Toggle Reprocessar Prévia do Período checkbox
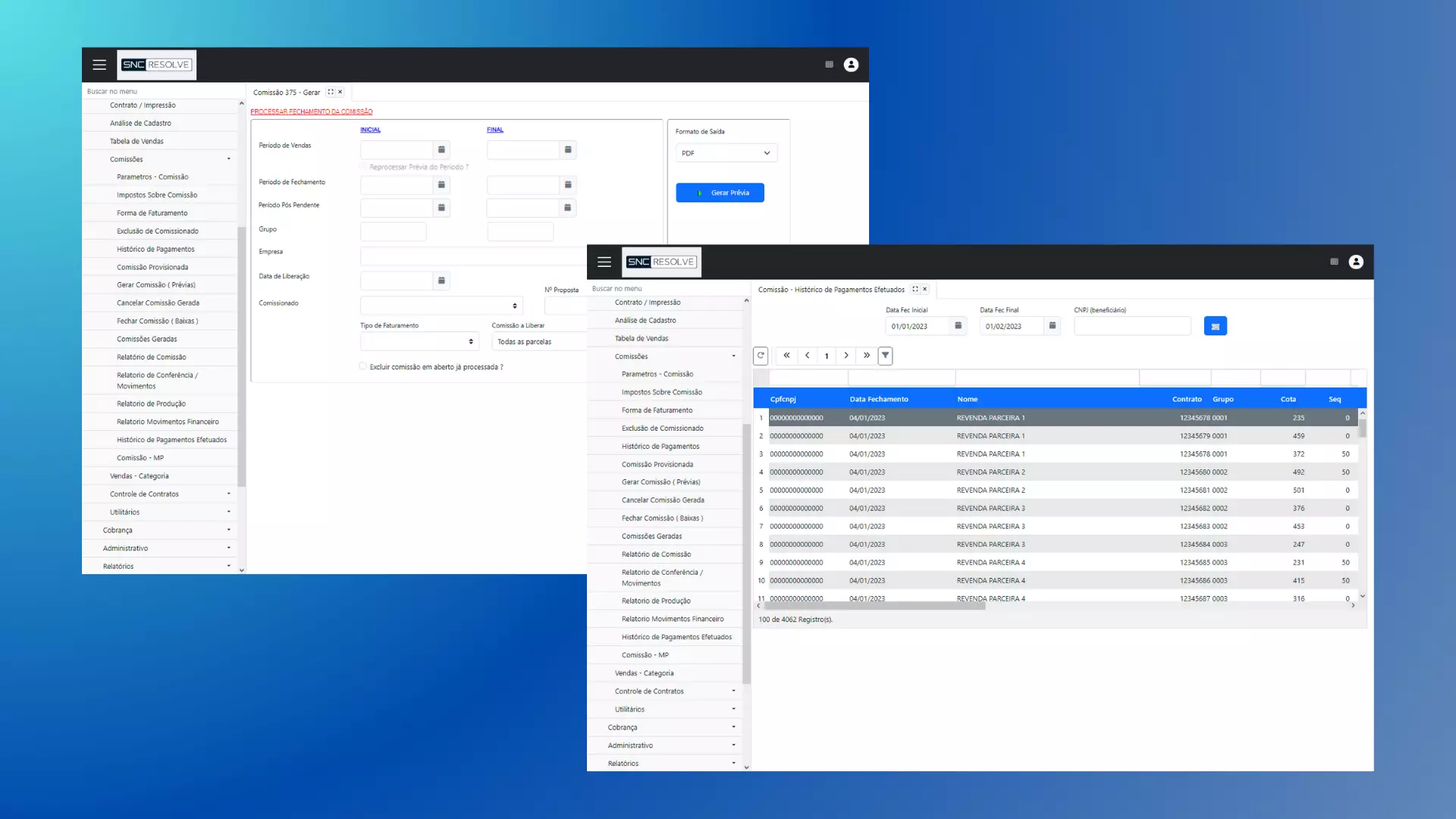 pyautogui.click(x=363, y=167)
